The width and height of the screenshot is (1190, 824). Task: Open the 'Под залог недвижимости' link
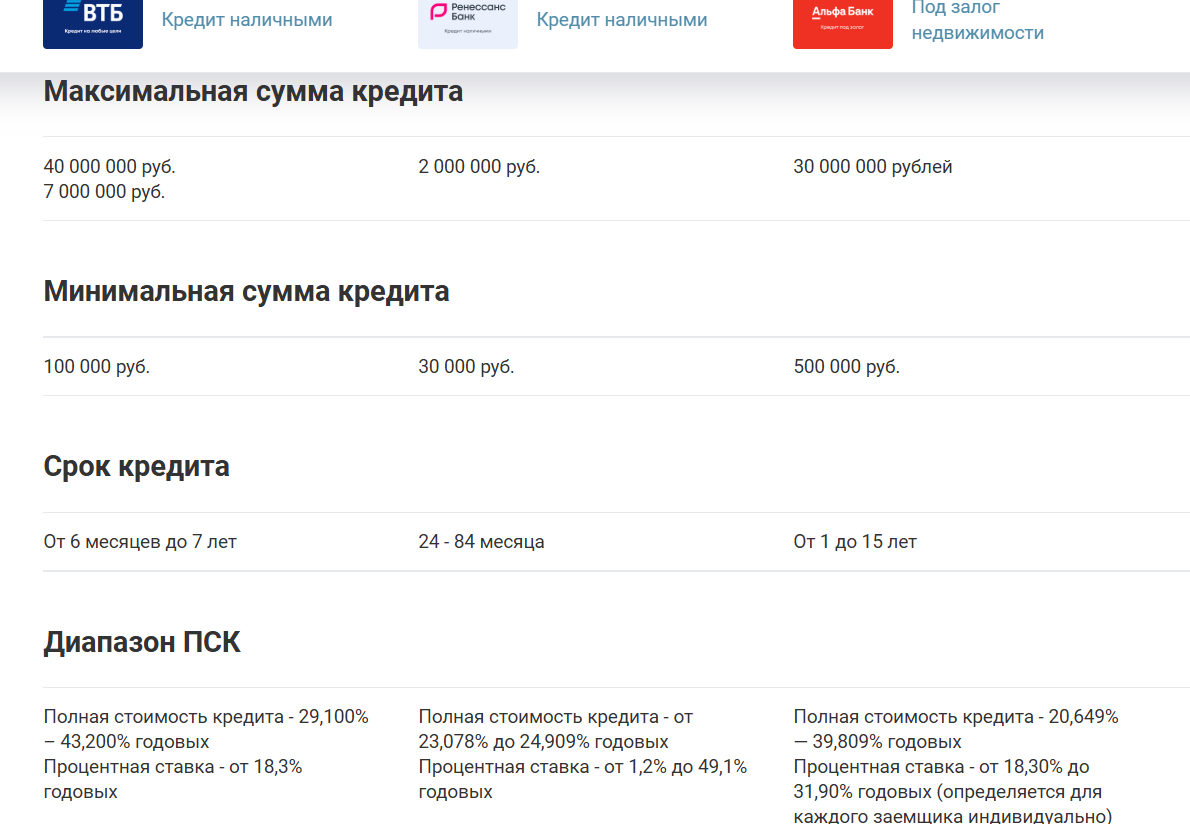tap(978, 20)
